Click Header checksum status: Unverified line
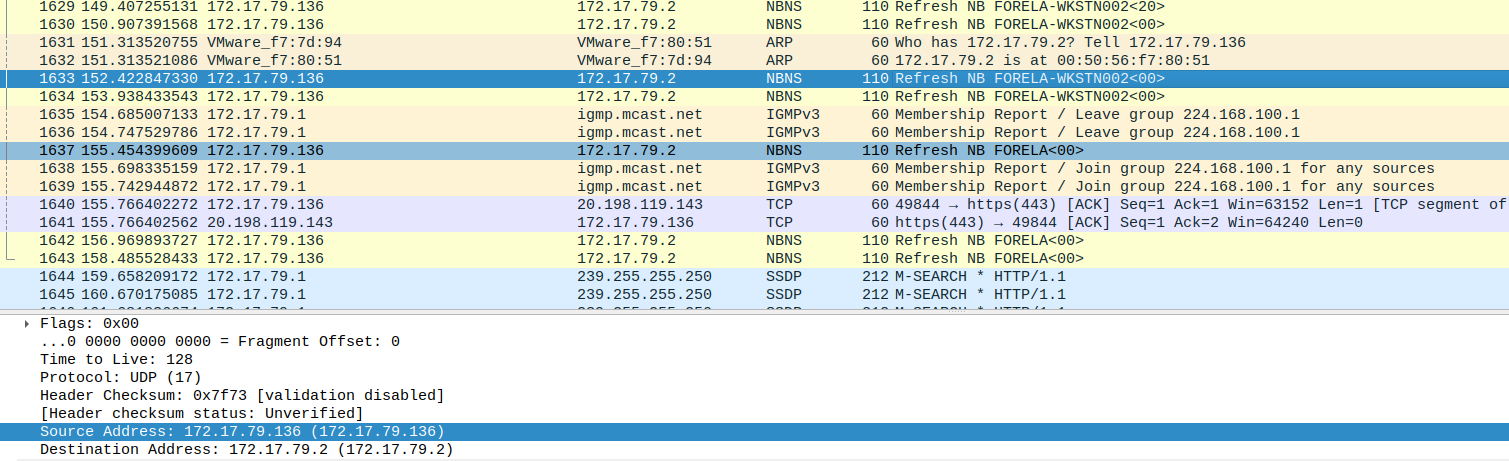 click(201, 413)
